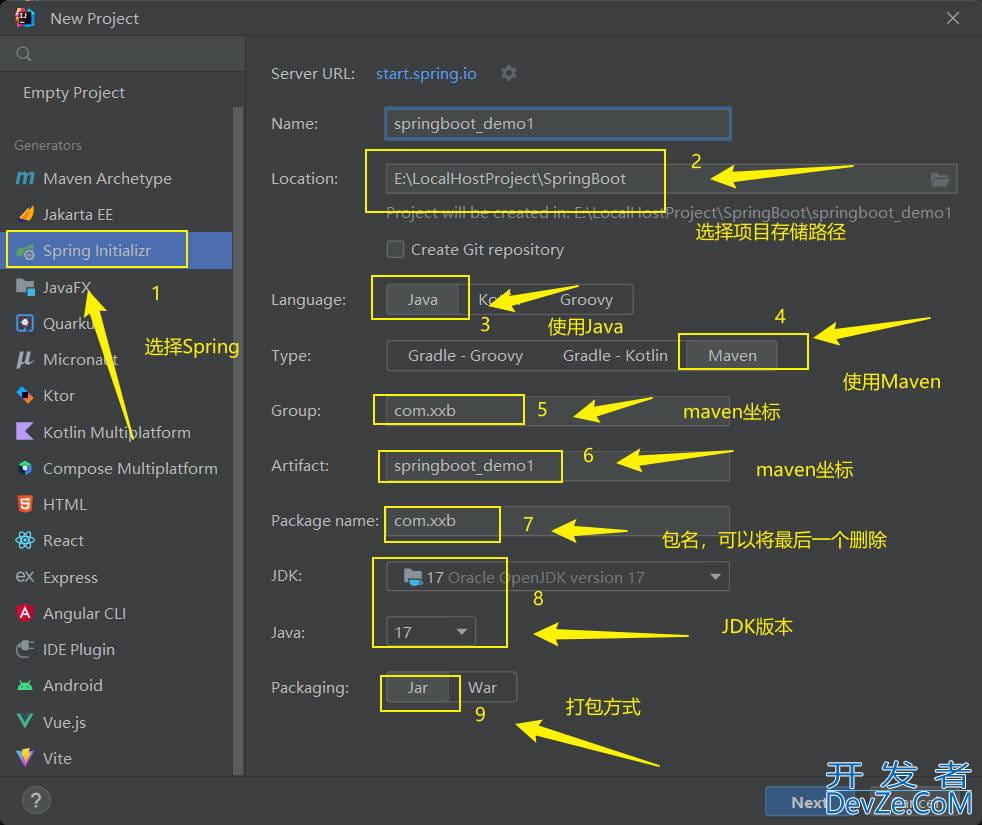The height and width of the screenshot is (825, 982).
Task: Close the New Project dialog
Action: point(953,18)
